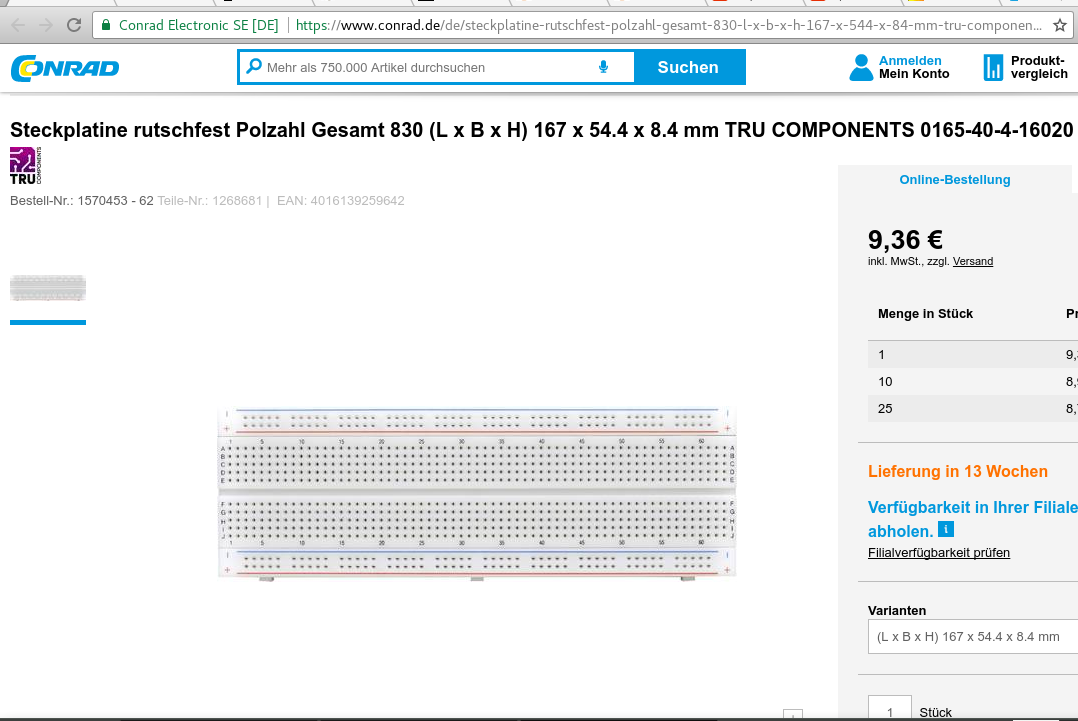Click the product search input field
Viewport: 1078px width, 721px height.
pyautogui.click(x=426, y=67)
